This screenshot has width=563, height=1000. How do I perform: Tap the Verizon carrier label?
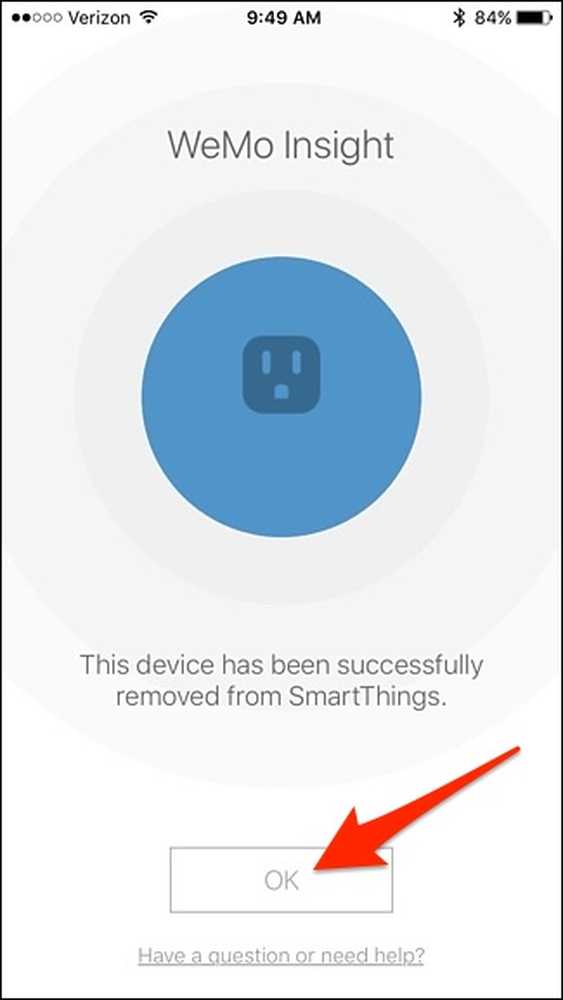coord(101,18)
